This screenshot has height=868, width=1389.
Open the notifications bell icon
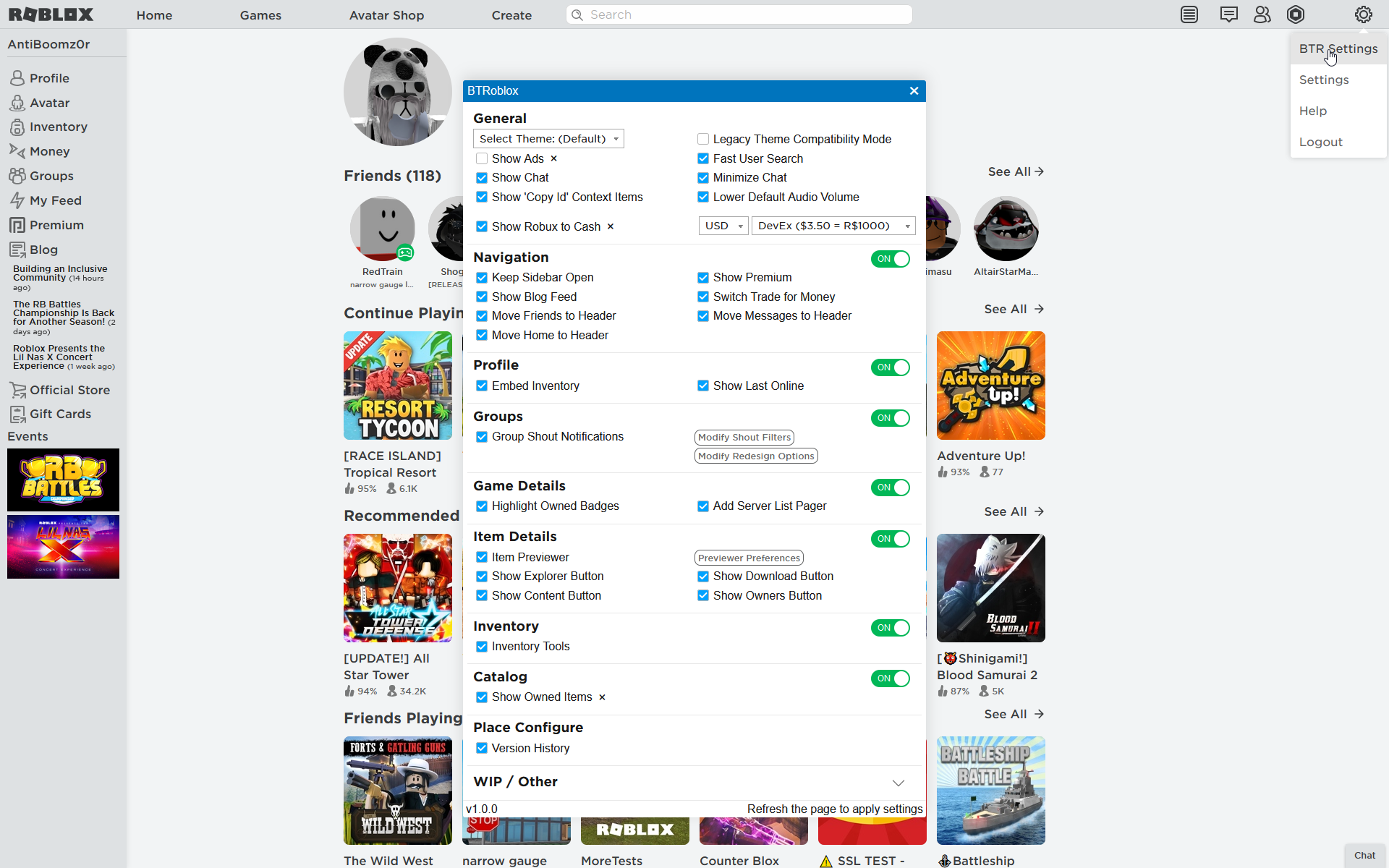click(x=1189, y=14)
